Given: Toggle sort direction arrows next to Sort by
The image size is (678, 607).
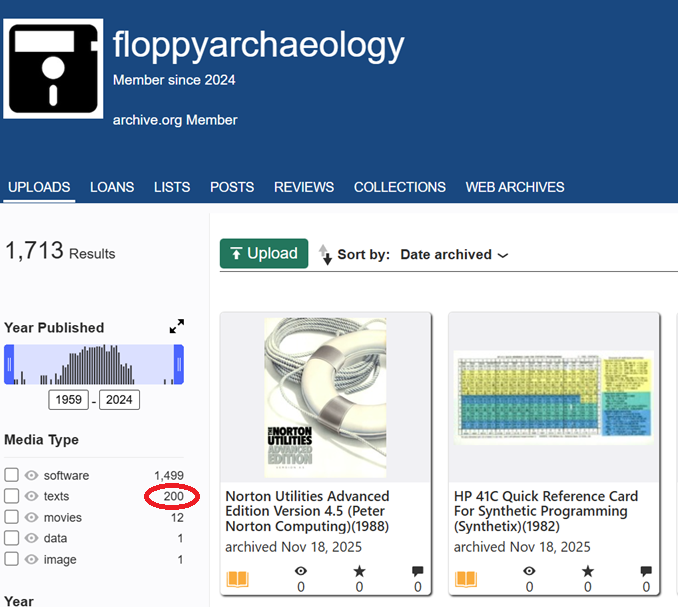Looking at the screenshot, I should [325, 254].
